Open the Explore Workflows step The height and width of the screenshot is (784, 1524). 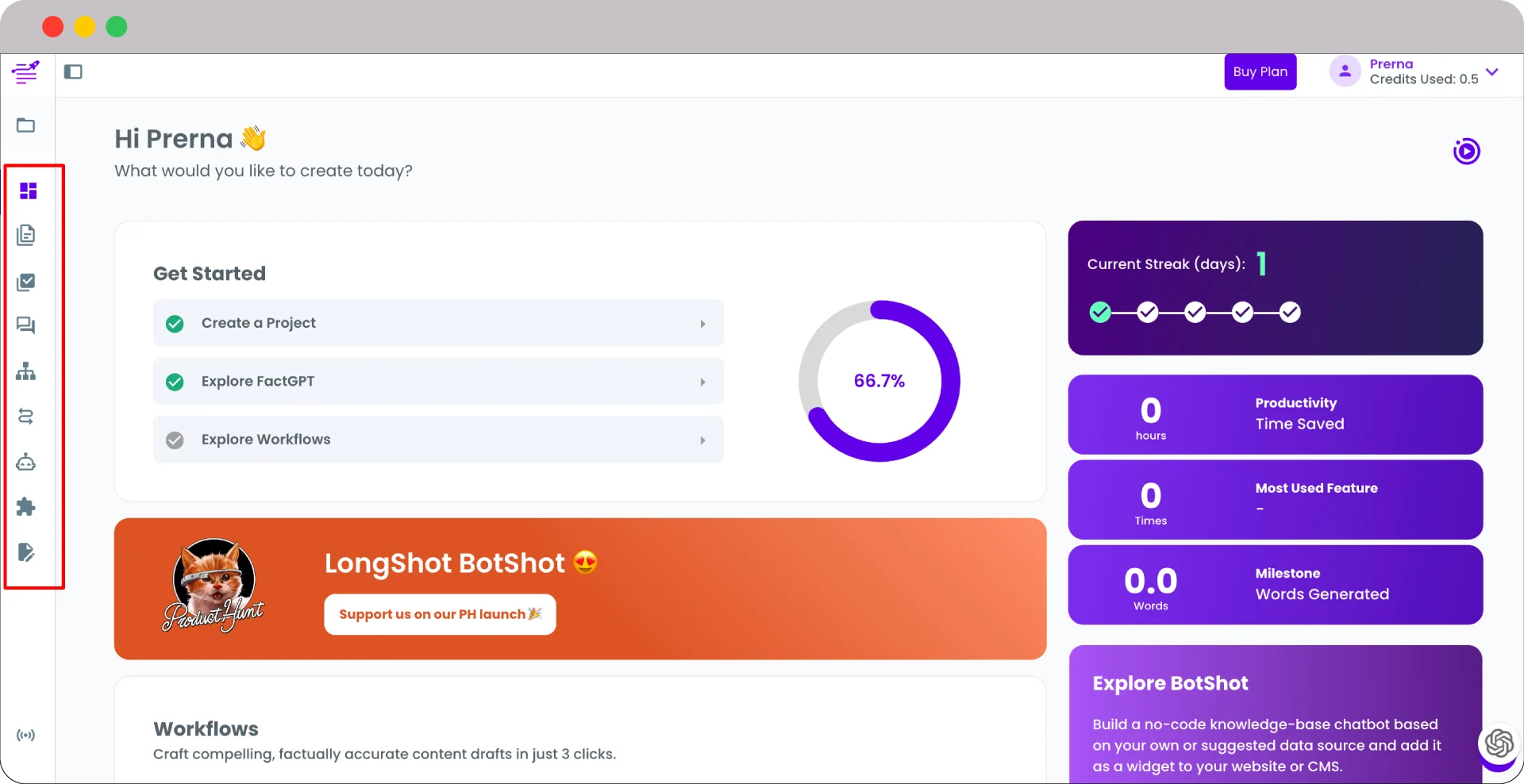pos(438,440)
